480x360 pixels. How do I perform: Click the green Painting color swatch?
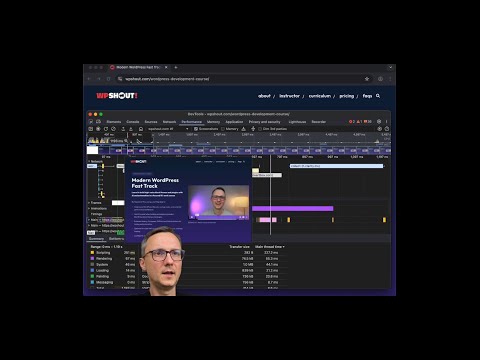pyautogui.click(x=93, y=276)
